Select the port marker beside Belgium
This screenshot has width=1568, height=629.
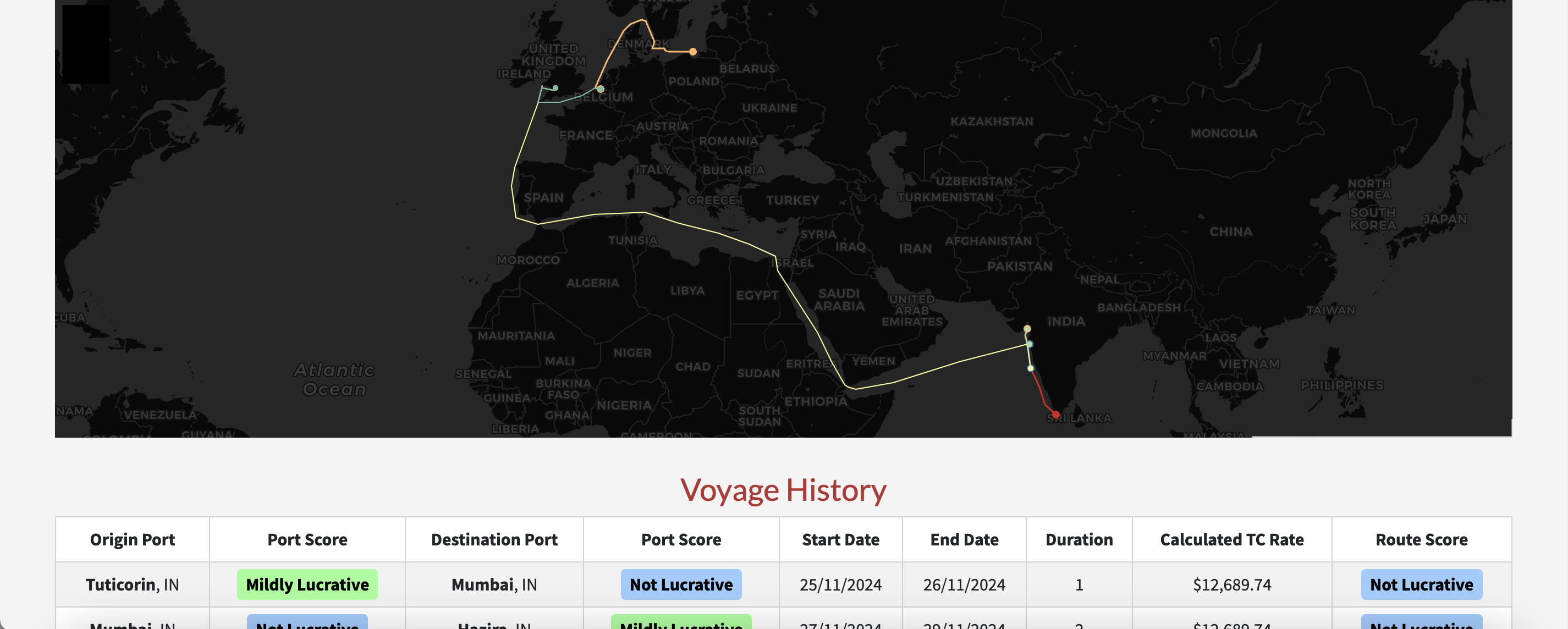[x=600, y=90]
